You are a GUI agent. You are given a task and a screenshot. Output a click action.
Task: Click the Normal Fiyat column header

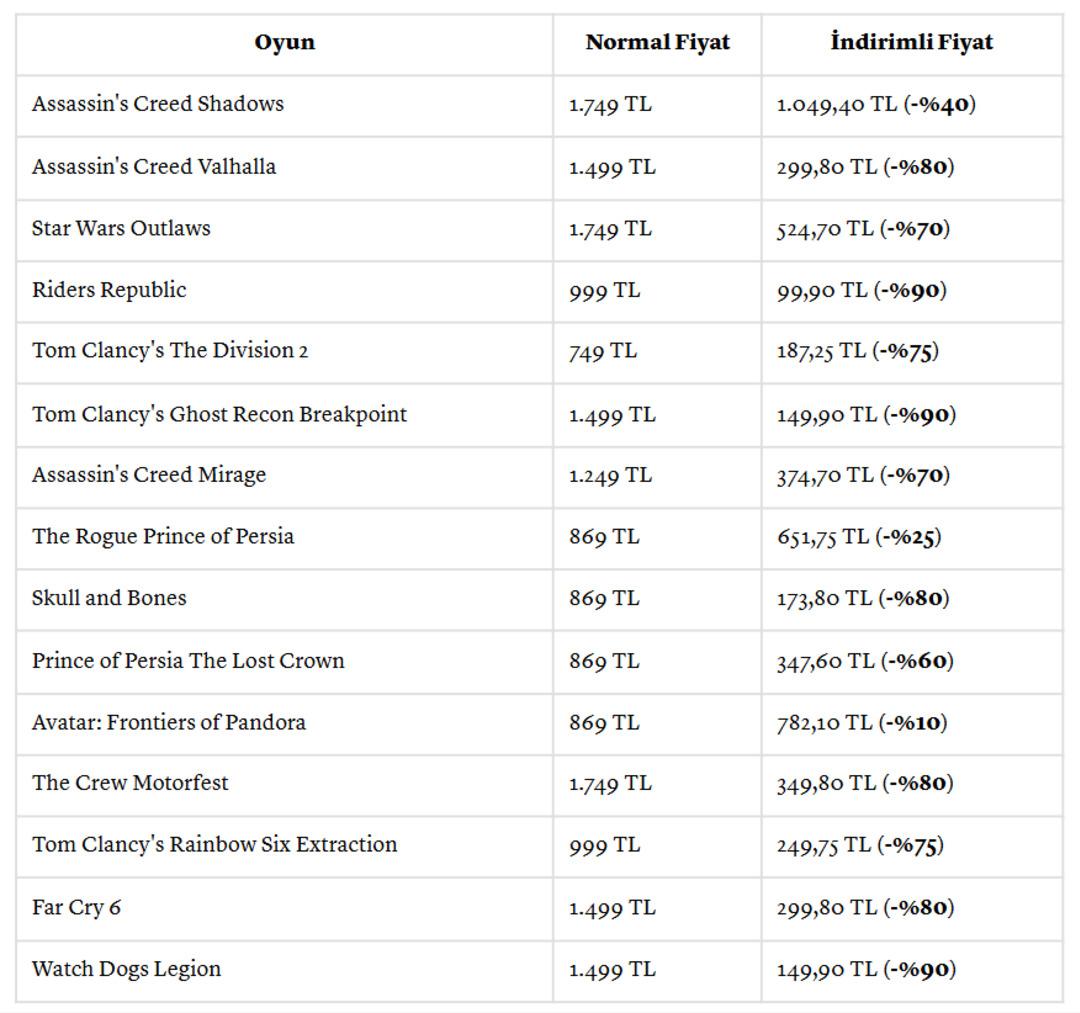point(657,43)
